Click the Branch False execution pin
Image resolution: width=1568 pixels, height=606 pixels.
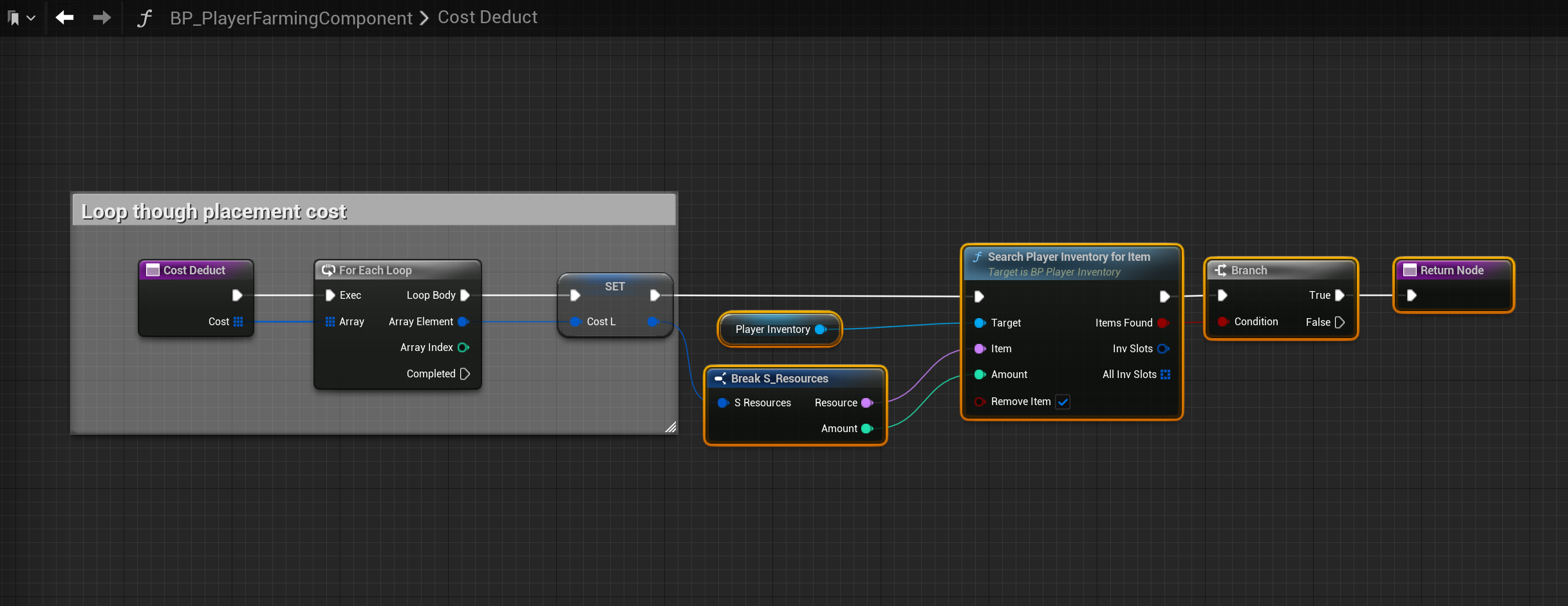pos(1339,322)
